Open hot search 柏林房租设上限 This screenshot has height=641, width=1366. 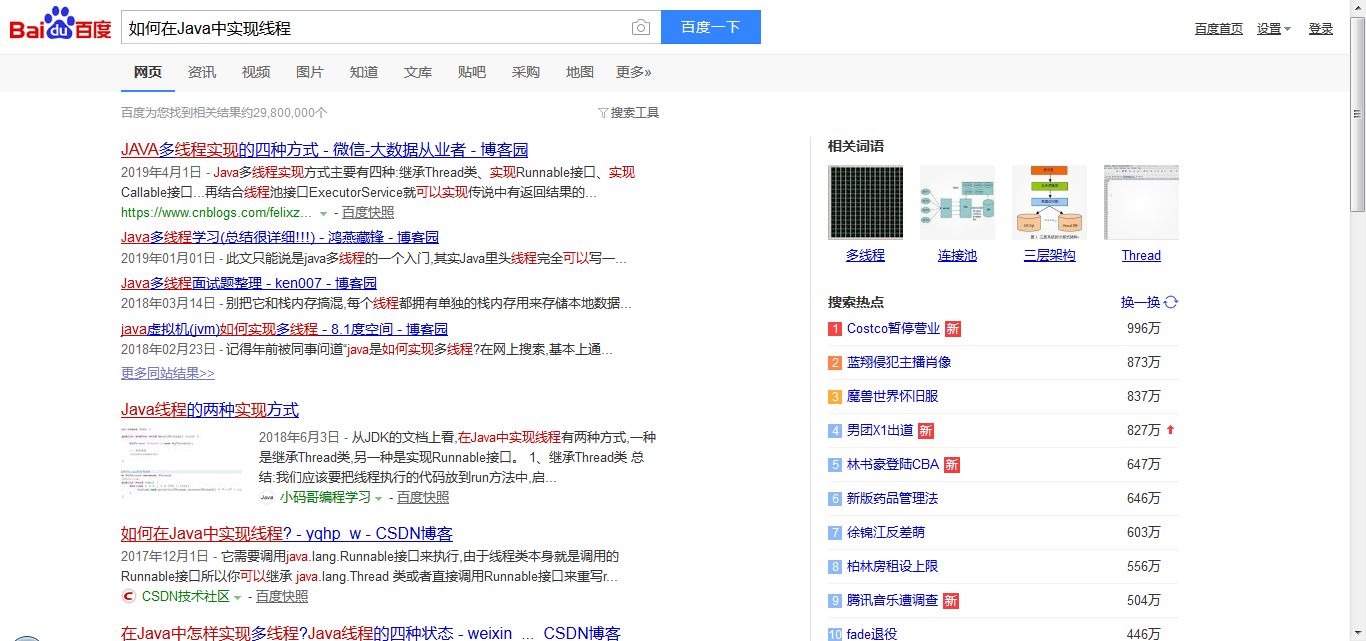pos(893,567)
